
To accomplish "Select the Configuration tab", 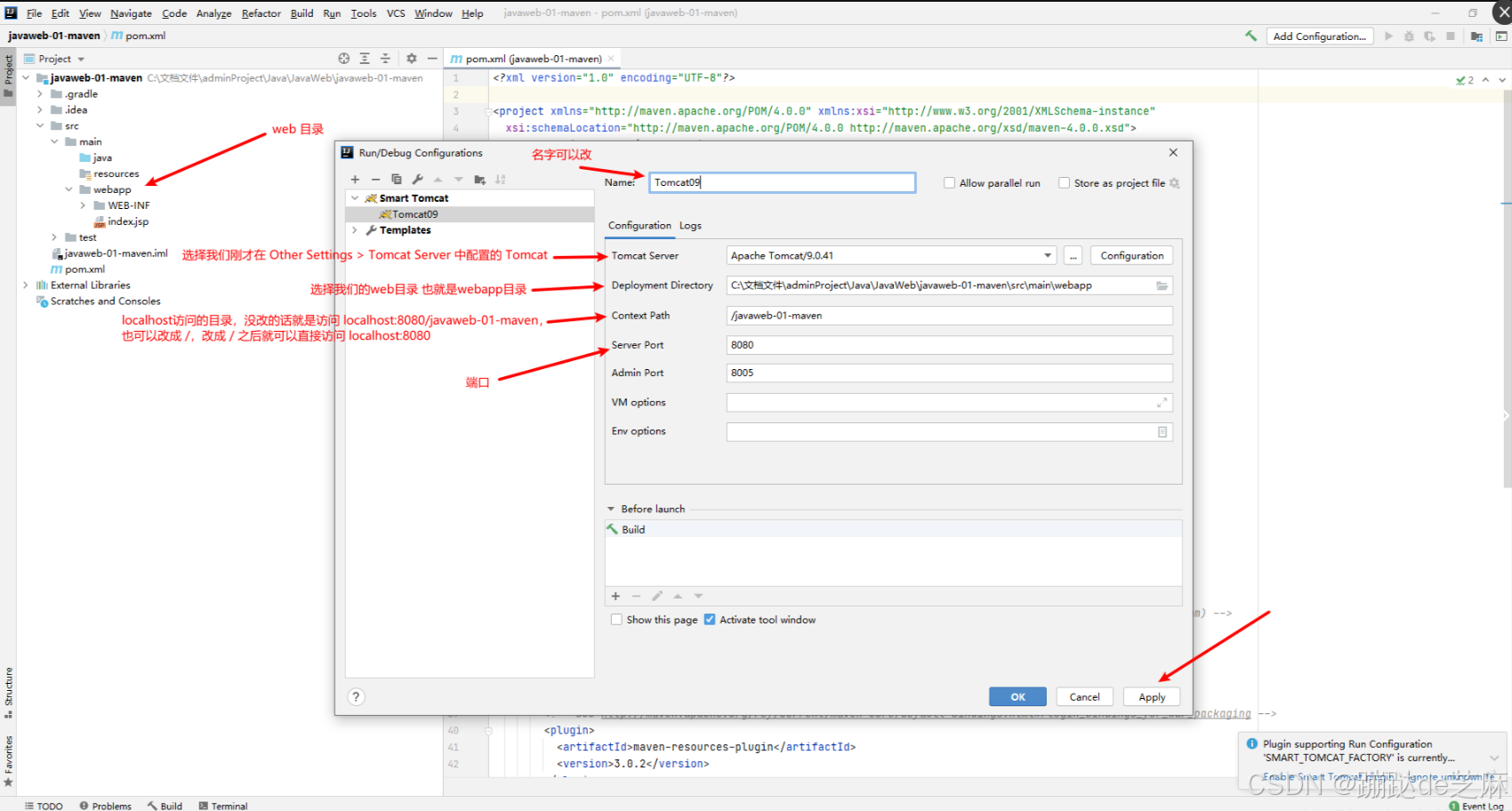I will 639,226.
